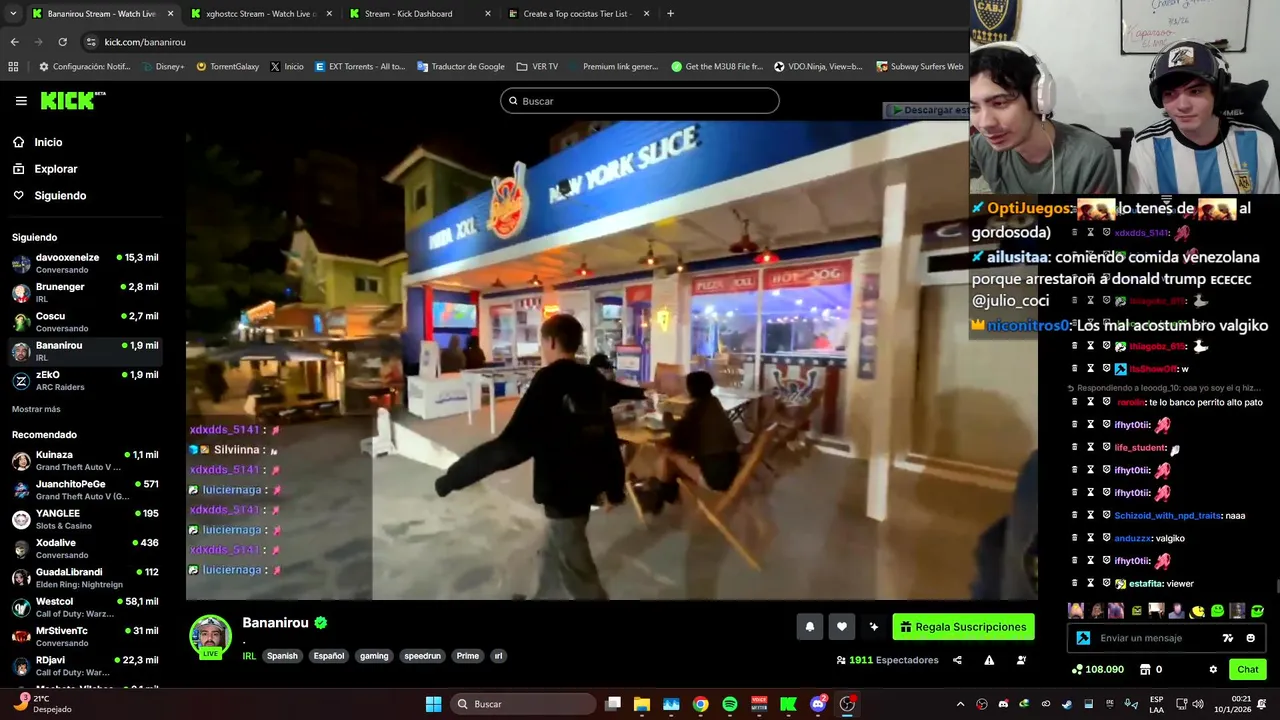
Task: Open the VER TV bookmarks folder
Action: pos(537,67)
